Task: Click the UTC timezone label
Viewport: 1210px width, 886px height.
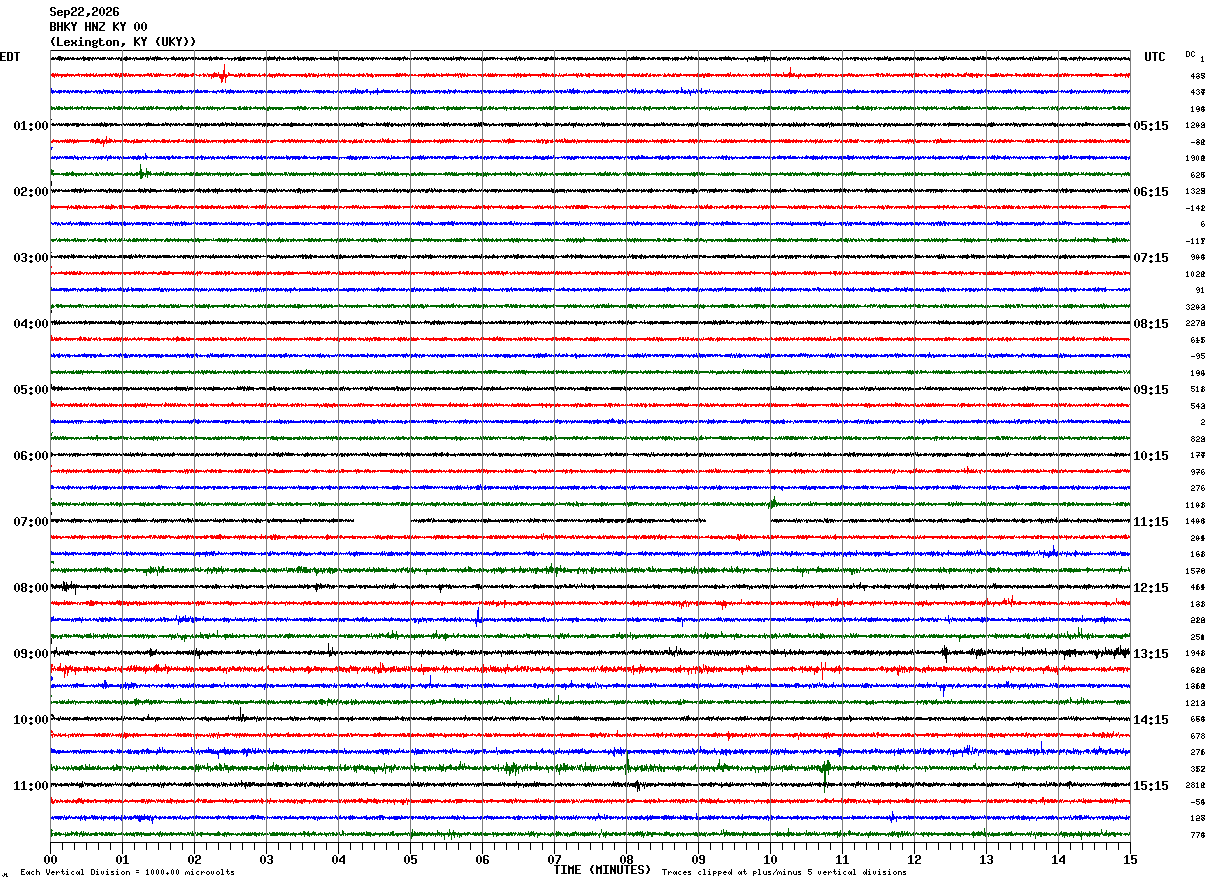Action: (x=1155, y=57)
